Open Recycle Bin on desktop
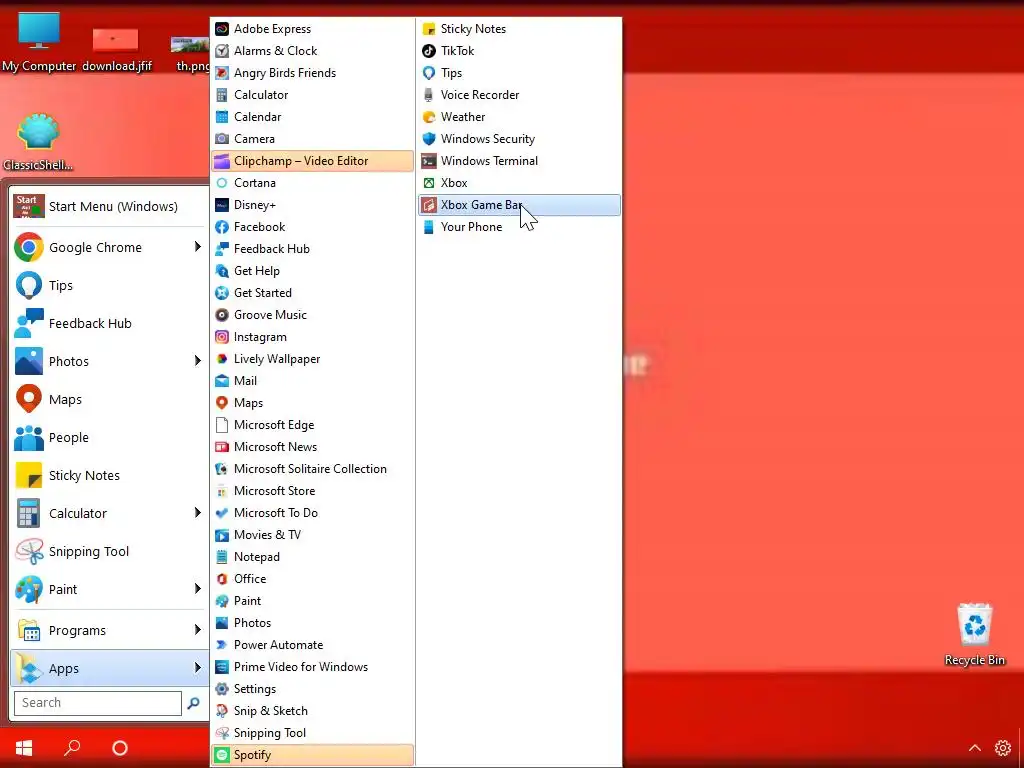 (x=974, y=635)
